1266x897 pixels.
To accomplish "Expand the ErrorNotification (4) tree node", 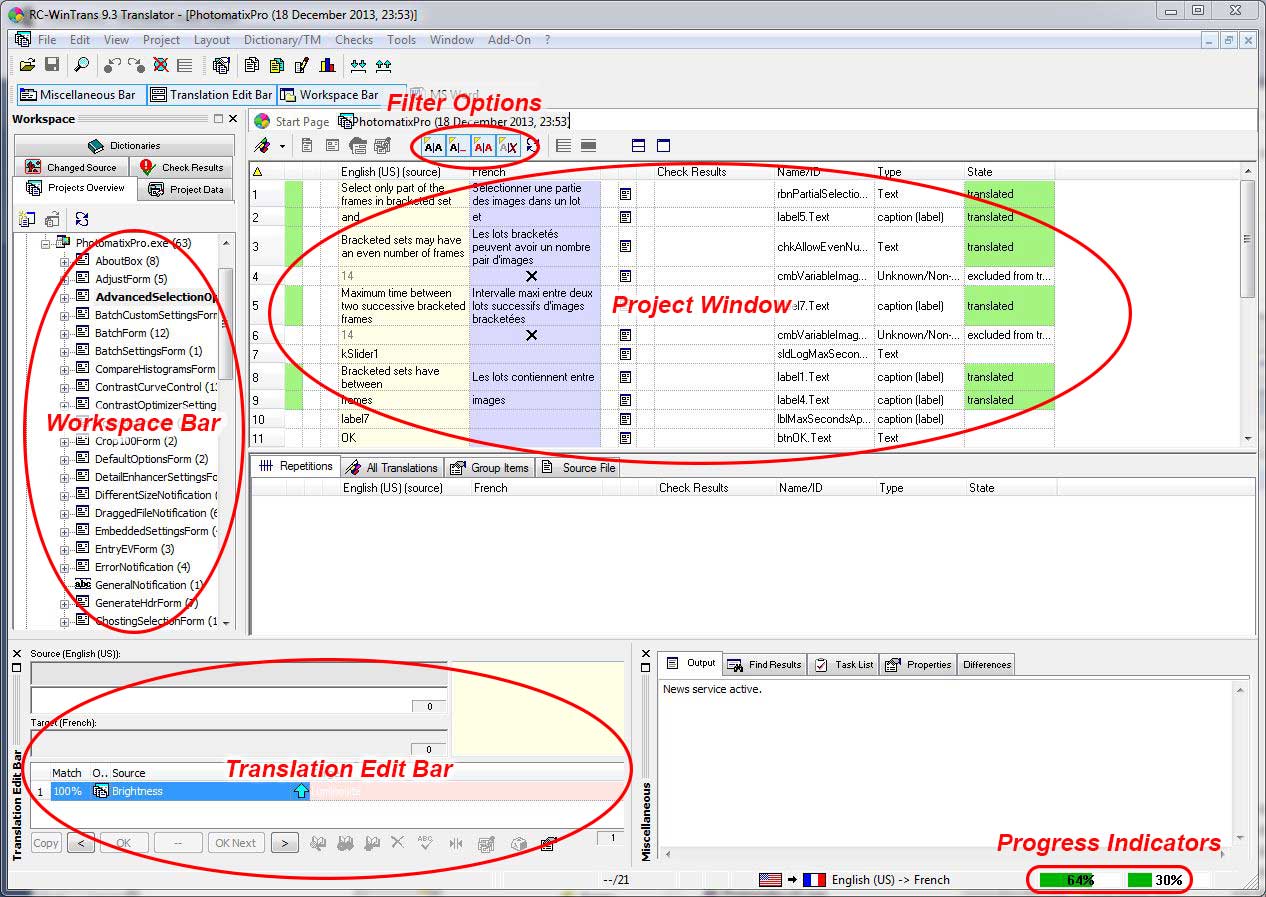I will [x=65, y=567].
